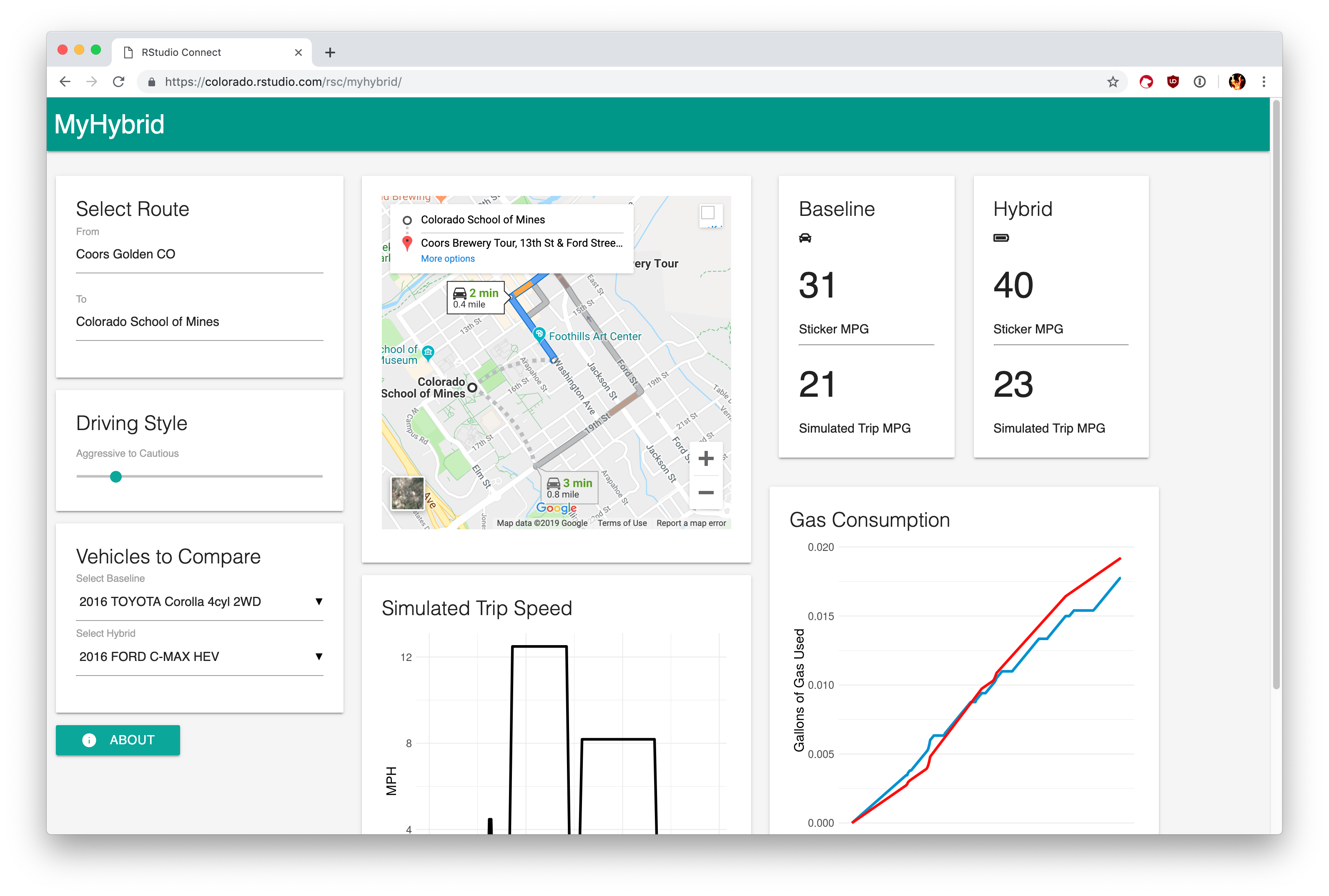Click Coors Brewery Tour entry in directions card
The height and width of the screenshot is (896, 1329).
(522, 243)
